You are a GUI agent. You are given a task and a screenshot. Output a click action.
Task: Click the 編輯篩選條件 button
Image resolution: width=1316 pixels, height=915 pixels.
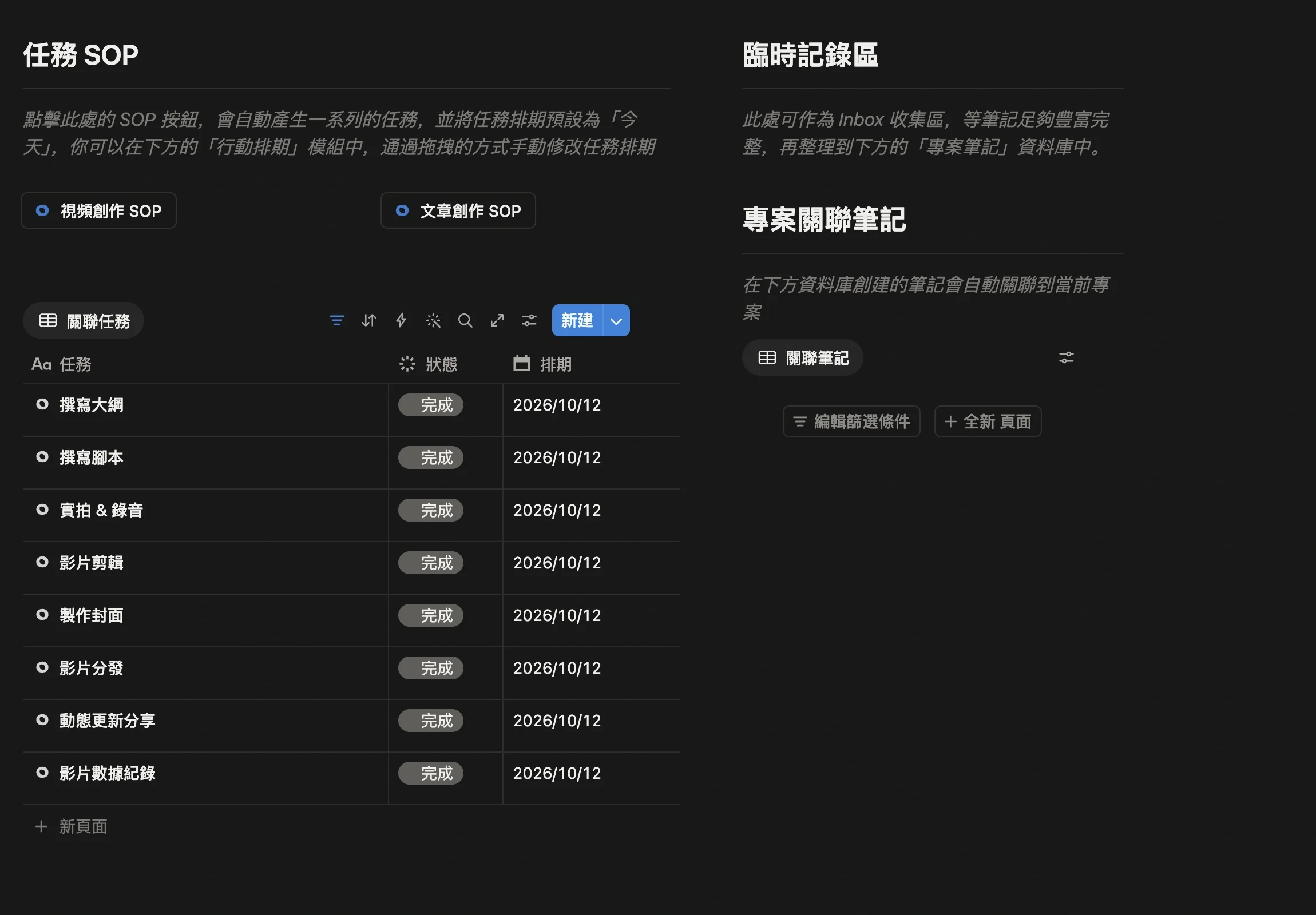click(x=852, y=421)
